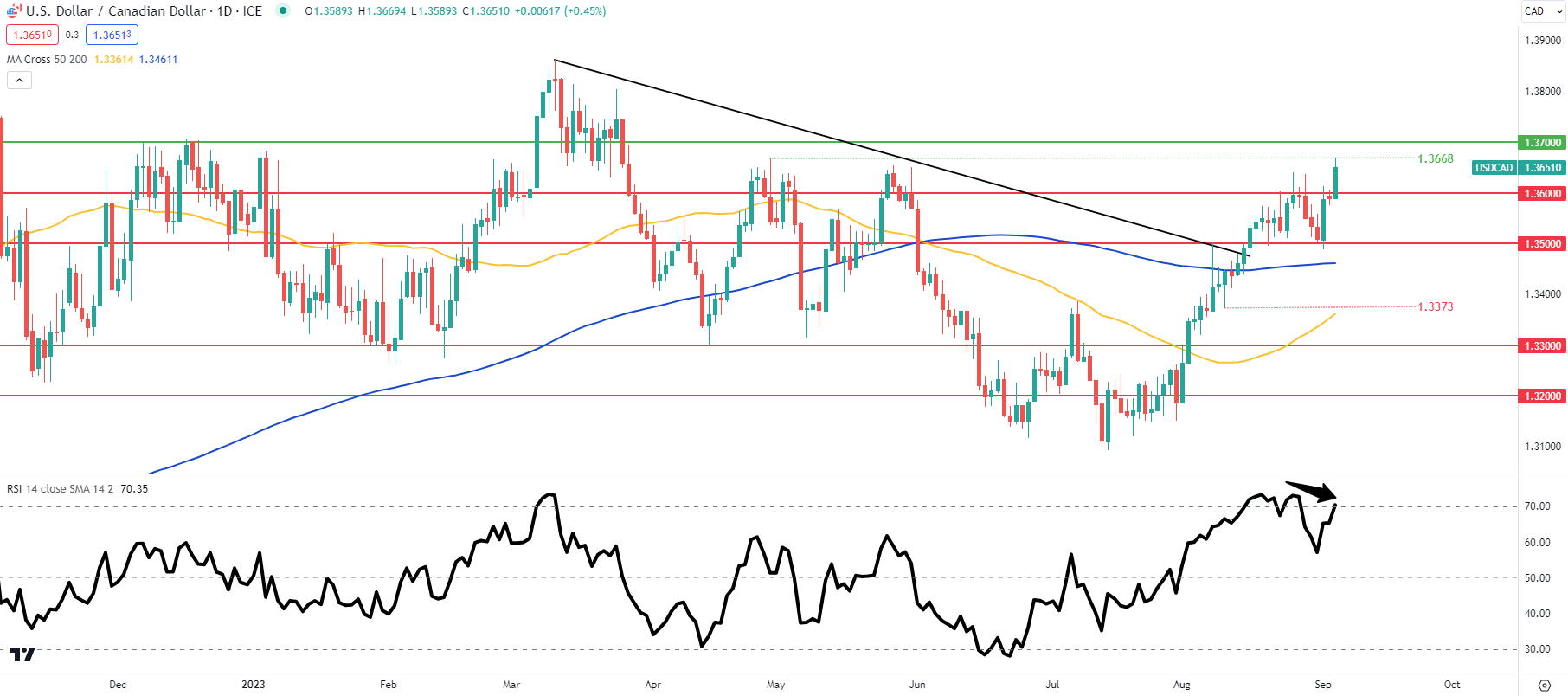Click the 1.31000 price axis label

click(x=1543, y=447)
